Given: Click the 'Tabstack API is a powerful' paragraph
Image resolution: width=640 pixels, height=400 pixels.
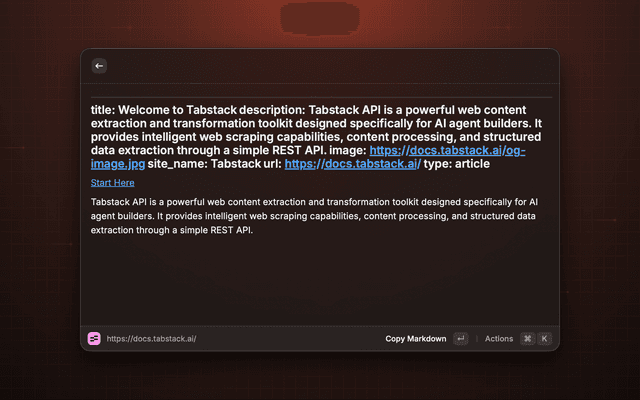Looking at the screenshot, I should (x=314, y=216).
